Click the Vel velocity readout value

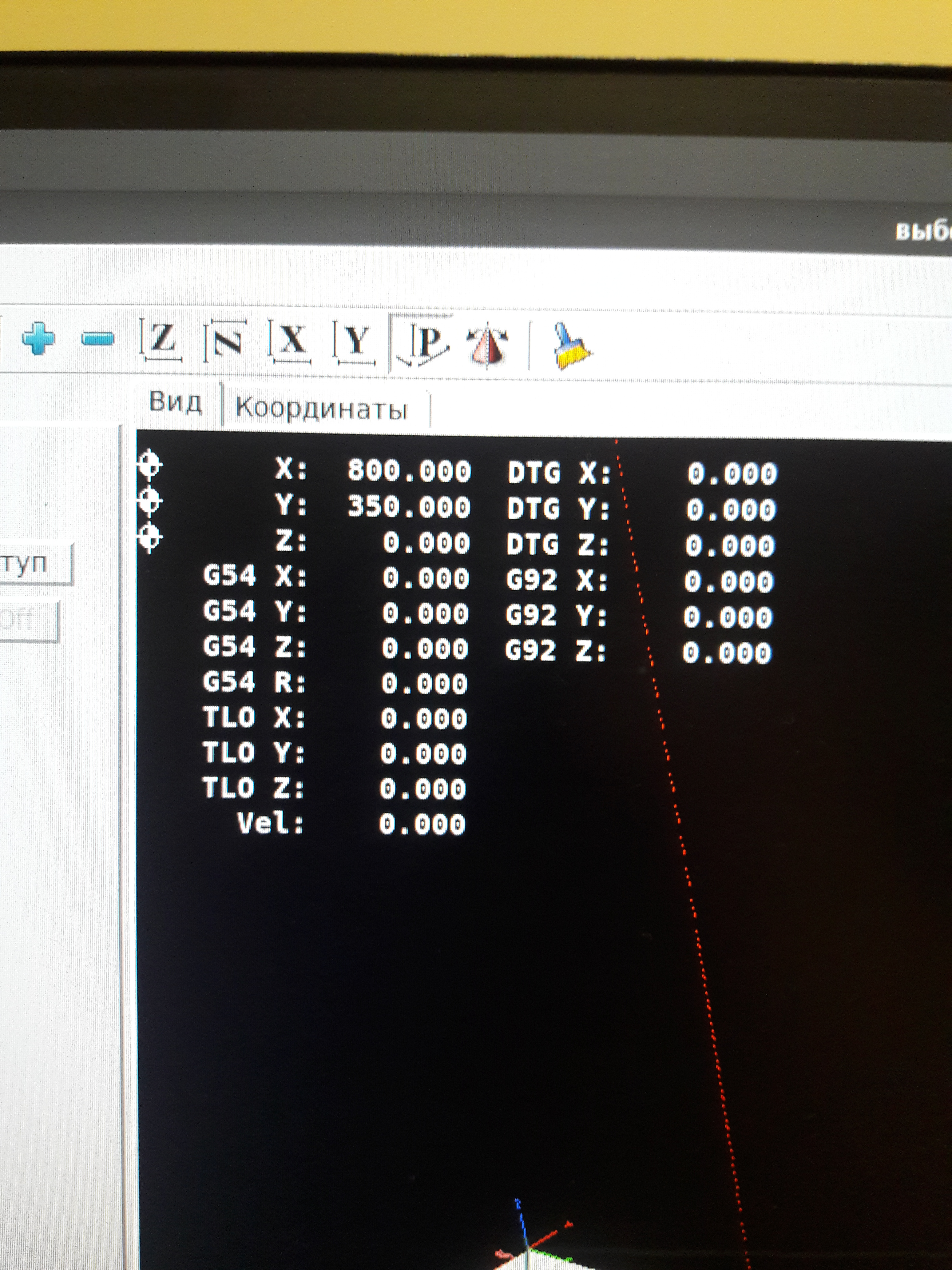coord(422,825)
